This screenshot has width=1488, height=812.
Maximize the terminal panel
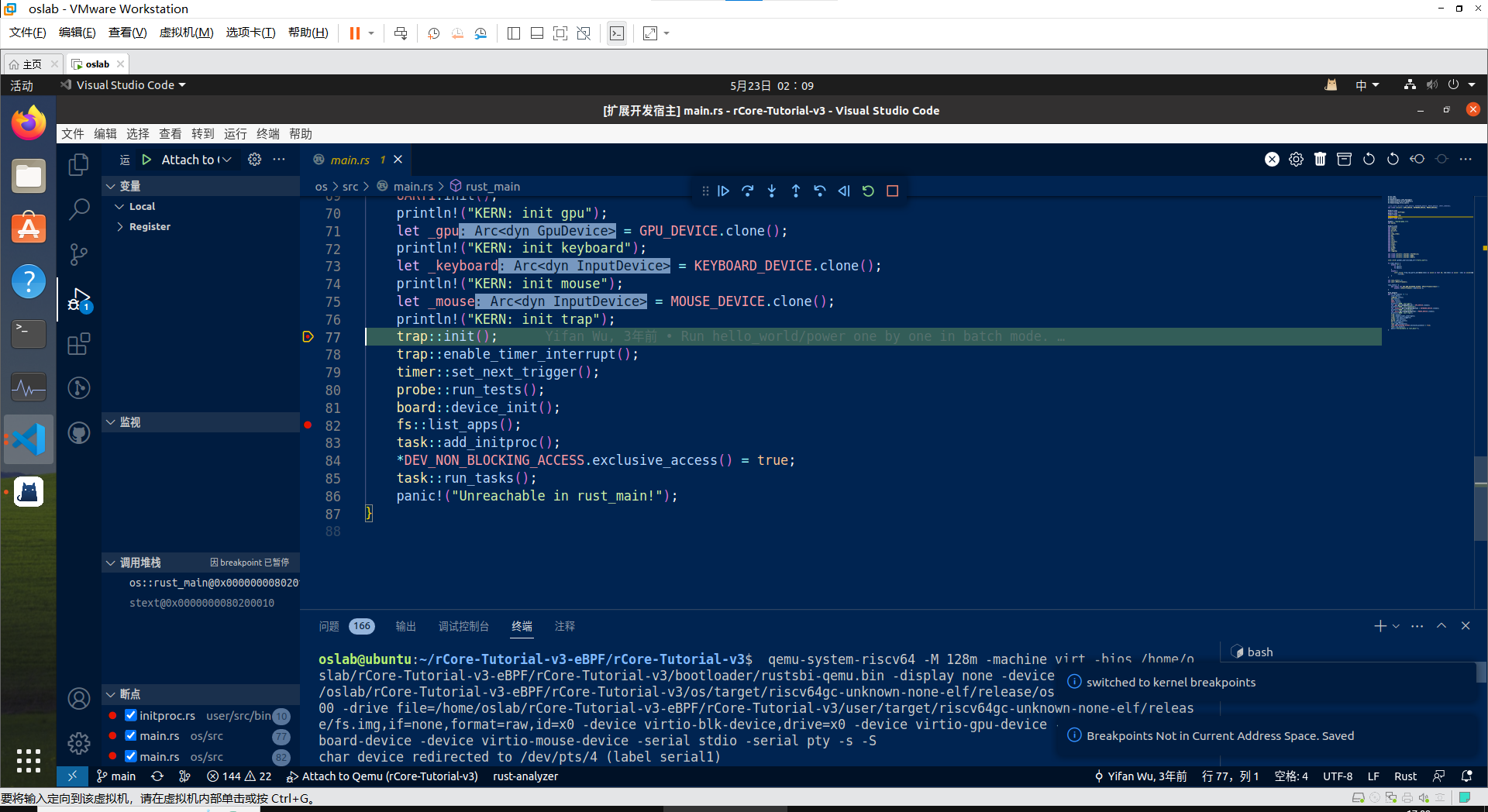1441,626
